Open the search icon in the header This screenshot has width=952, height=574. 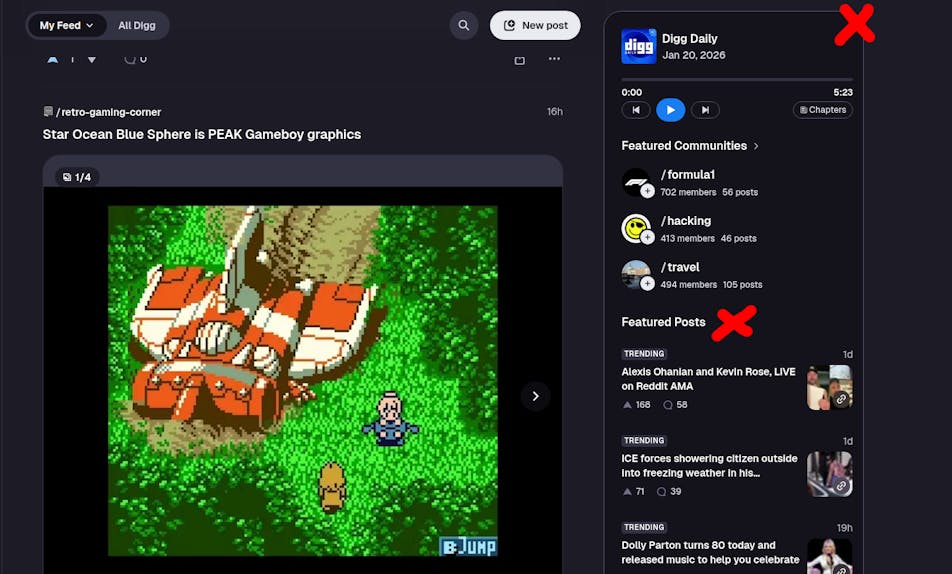pos(463,26)
